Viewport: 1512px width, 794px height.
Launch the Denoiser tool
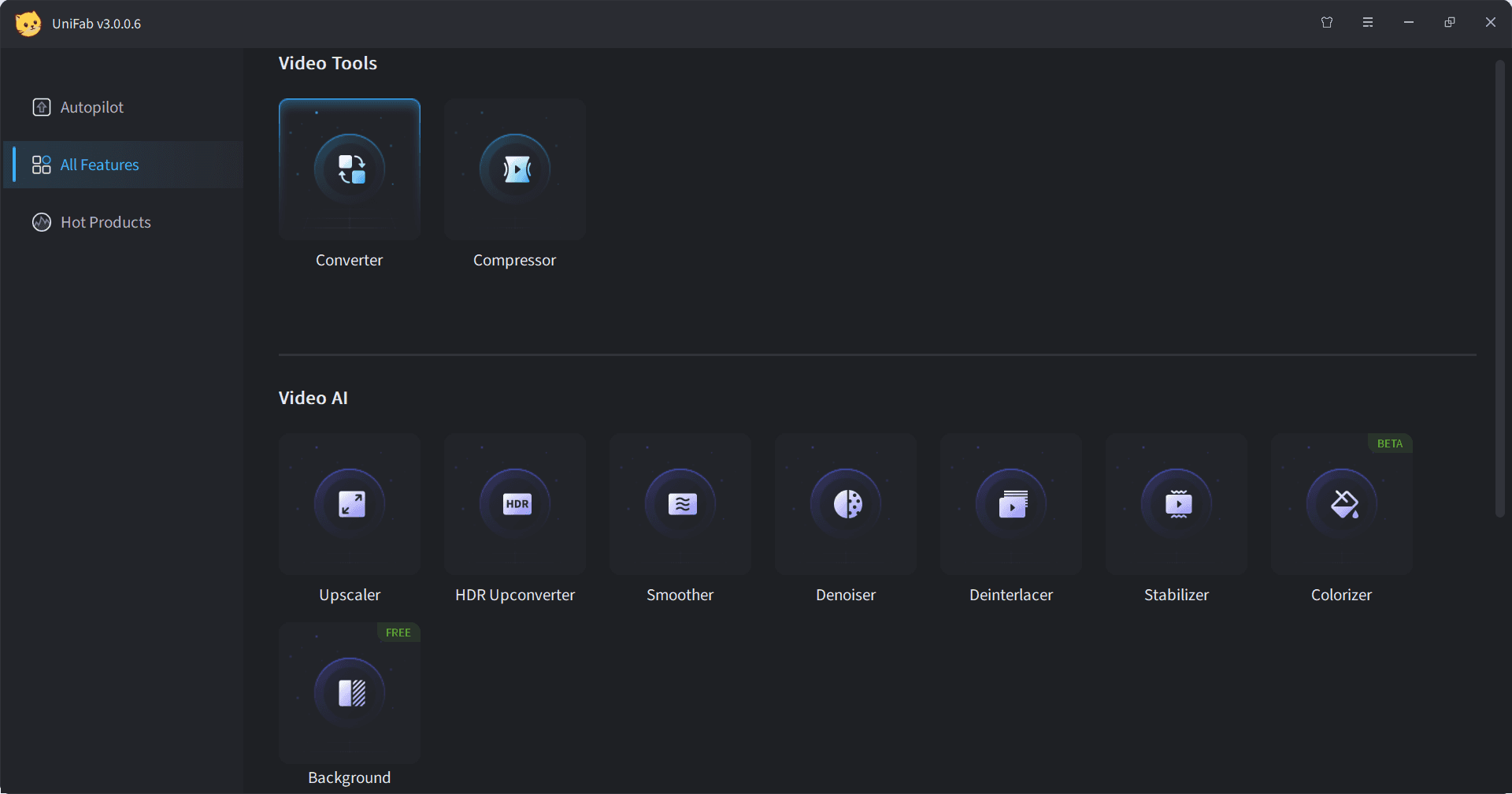point(846,504)
